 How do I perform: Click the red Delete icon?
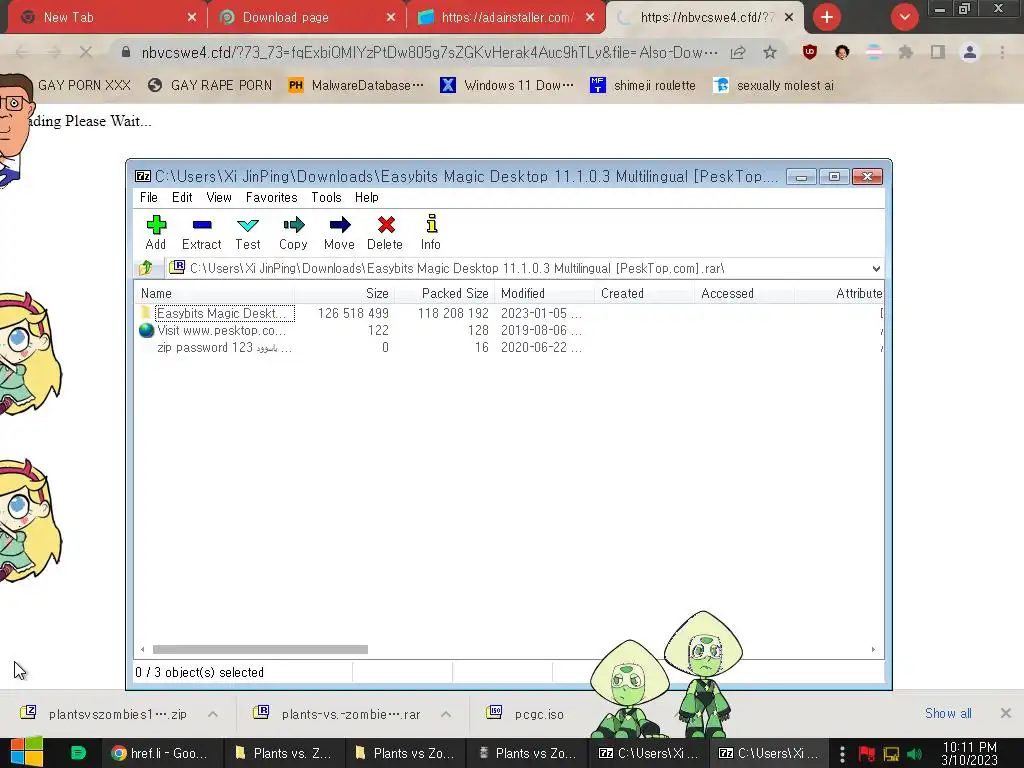385,232
